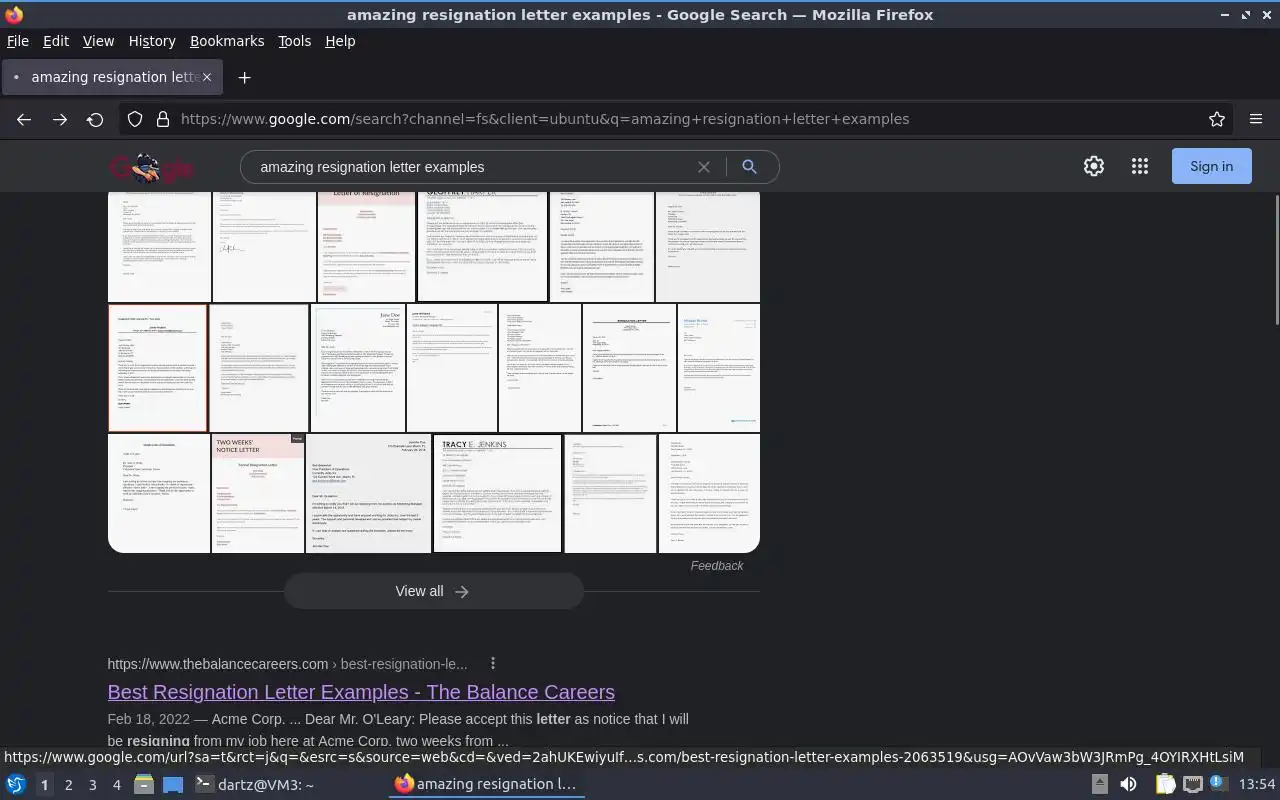
Task: Open the 'Jane Doe' letter thumbnail
Action: (x=358, y=368)
